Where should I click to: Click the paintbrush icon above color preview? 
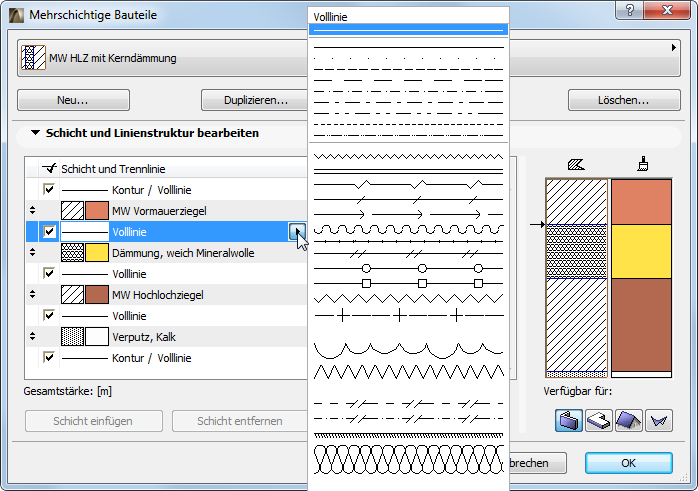[642, 164]
